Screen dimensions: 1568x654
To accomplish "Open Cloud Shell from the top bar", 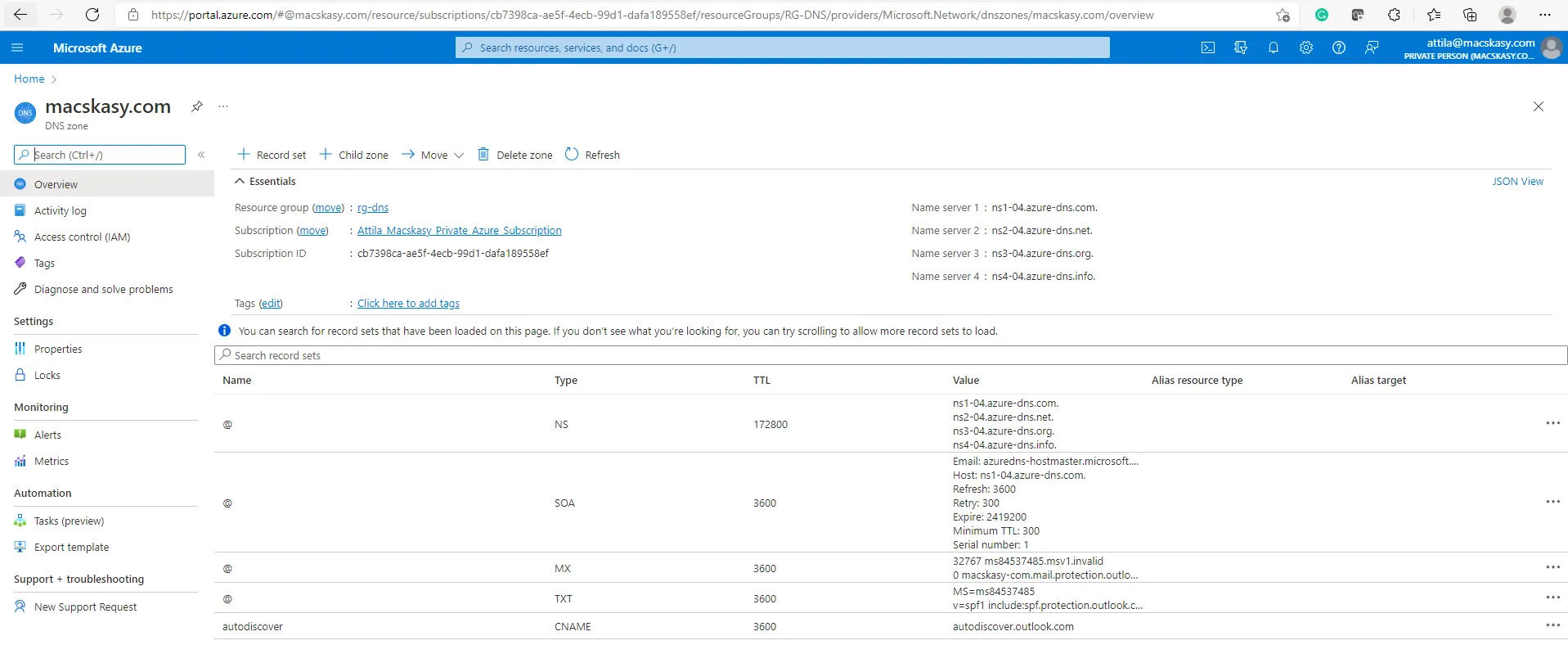I will 1208,47.
